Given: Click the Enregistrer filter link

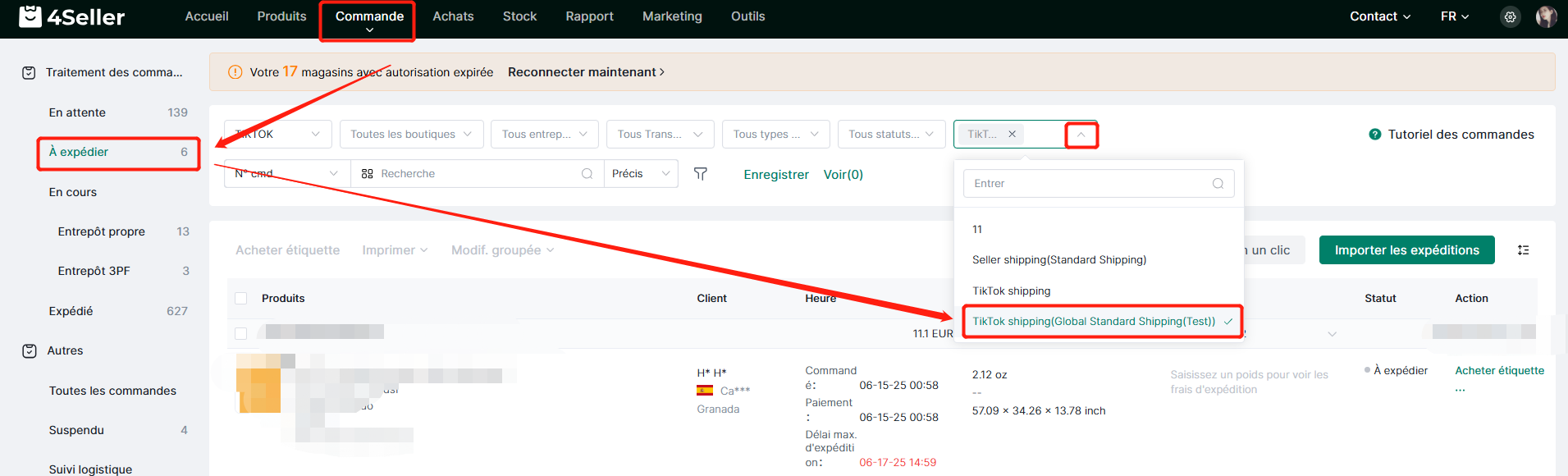Looking at the screenshot, I should [776, 175].
